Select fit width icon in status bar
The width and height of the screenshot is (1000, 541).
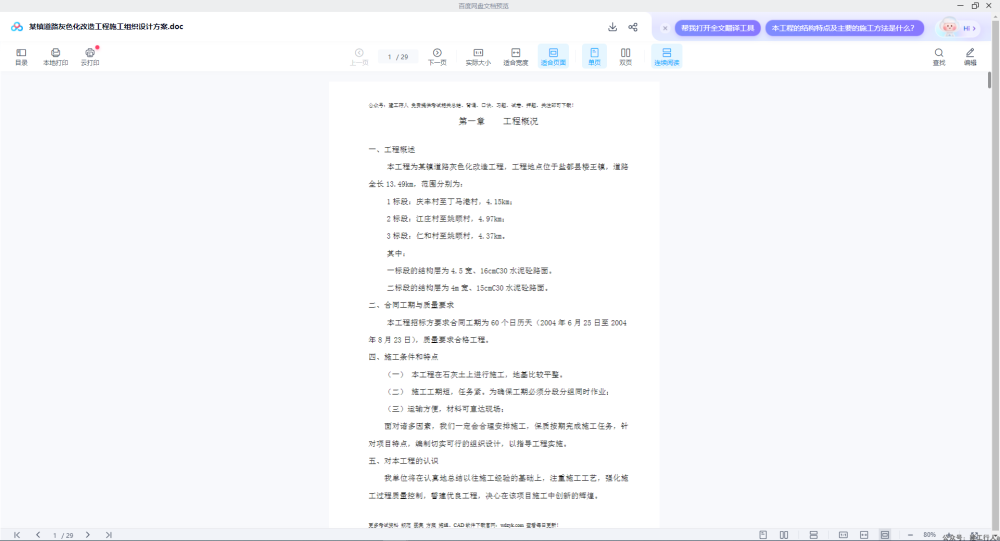pyautogui.click(x=864, y=535)
